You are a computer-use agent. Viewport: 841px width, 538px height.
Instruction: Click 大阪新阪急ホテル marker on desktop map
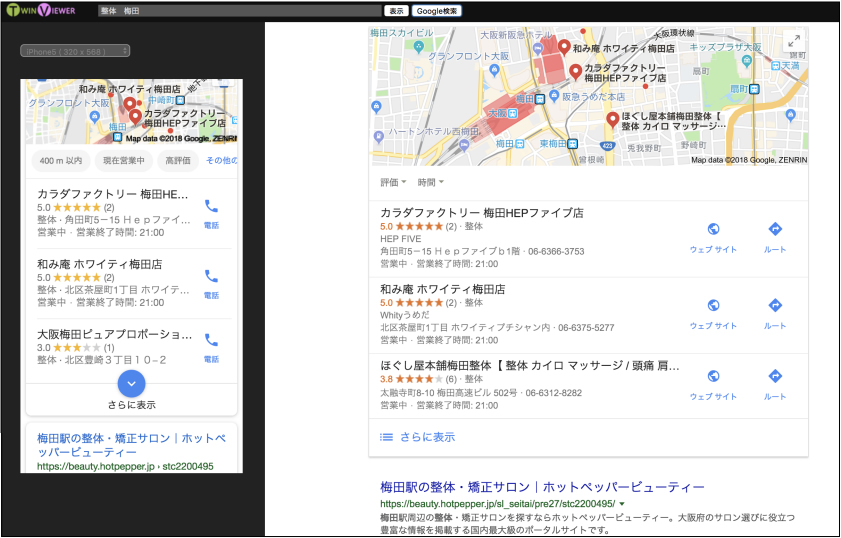pos(538,48)
